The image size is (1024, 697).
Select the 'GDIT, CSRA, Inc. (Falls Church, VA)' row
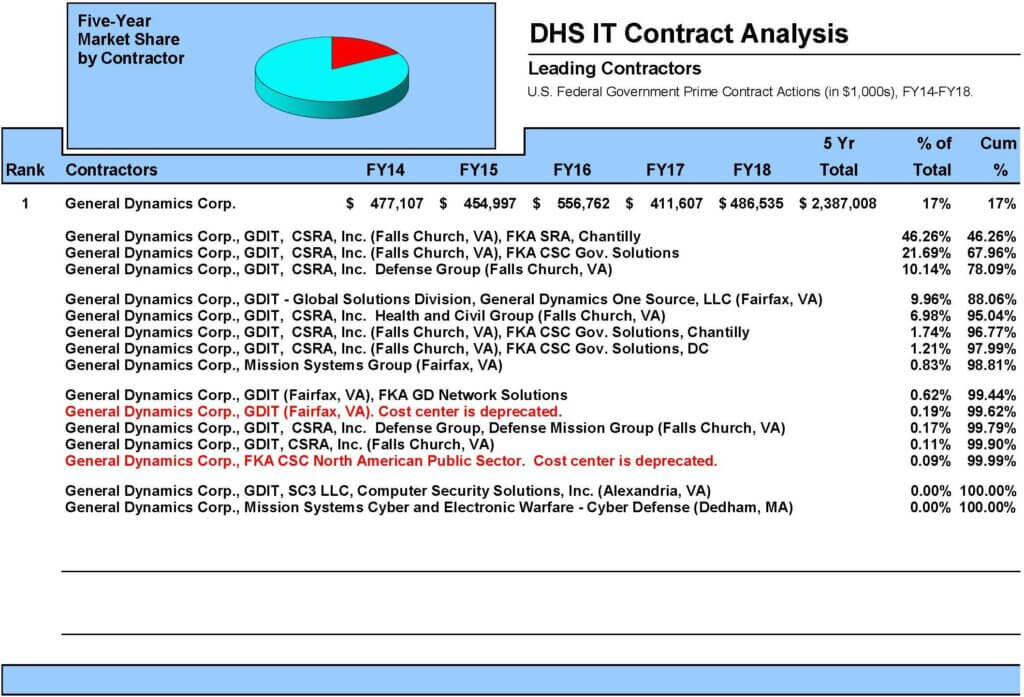click(280, 444)
